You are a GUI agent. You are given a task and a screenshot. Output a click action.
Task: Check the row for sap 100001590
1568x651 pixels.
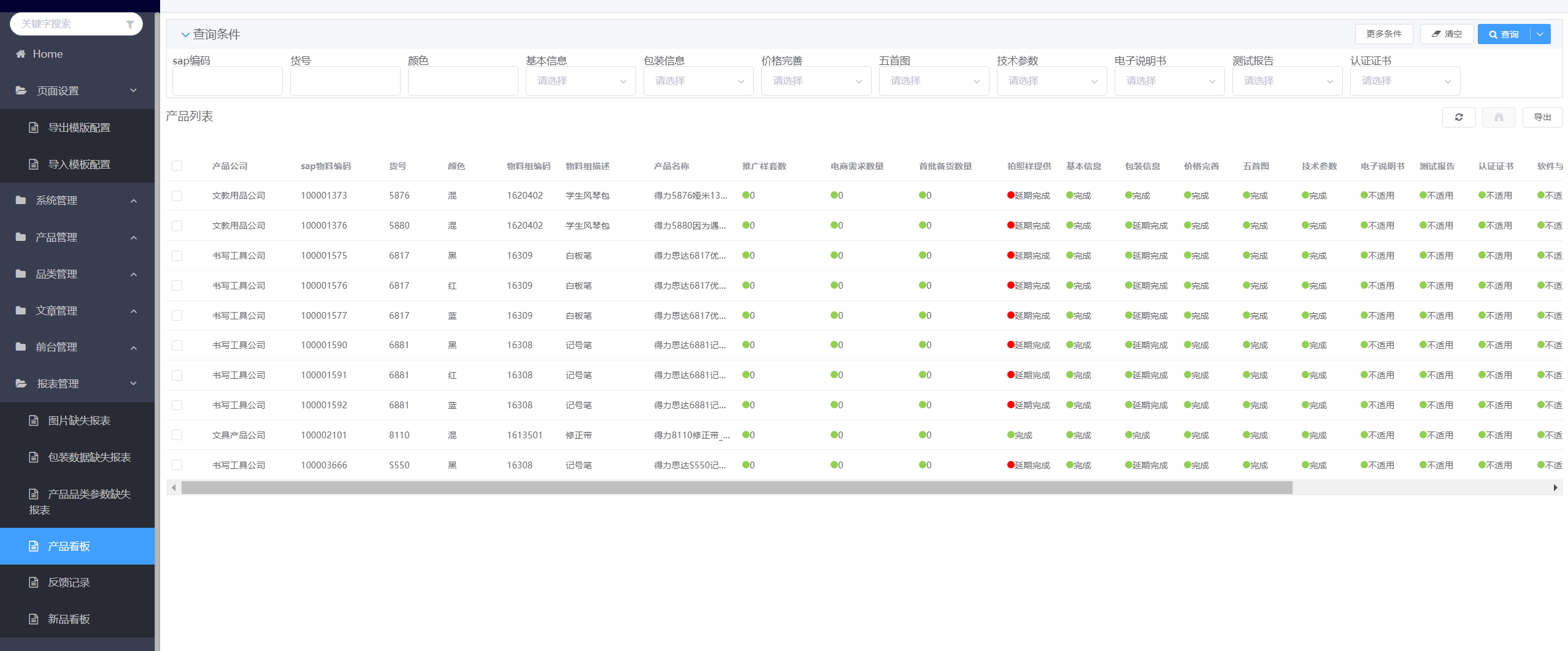pyautogui.click(x=177, y=345)
